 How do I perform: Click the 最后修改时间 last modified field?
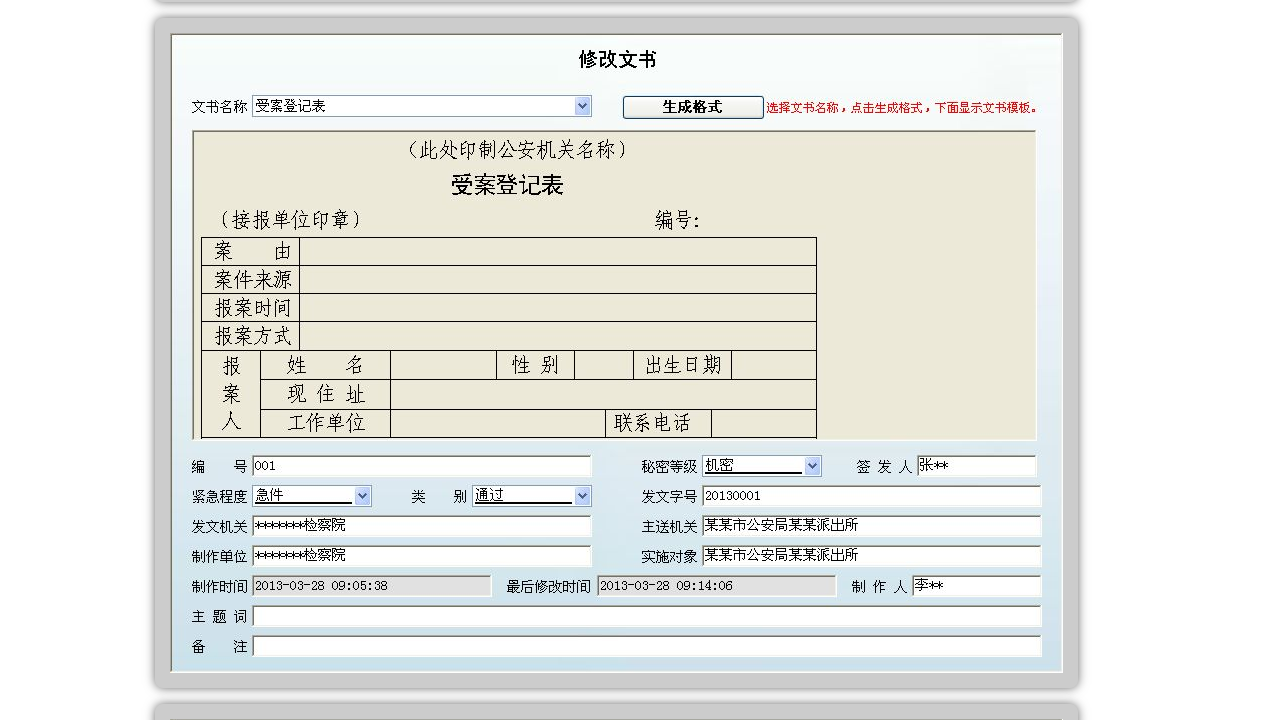click(715, 587)
